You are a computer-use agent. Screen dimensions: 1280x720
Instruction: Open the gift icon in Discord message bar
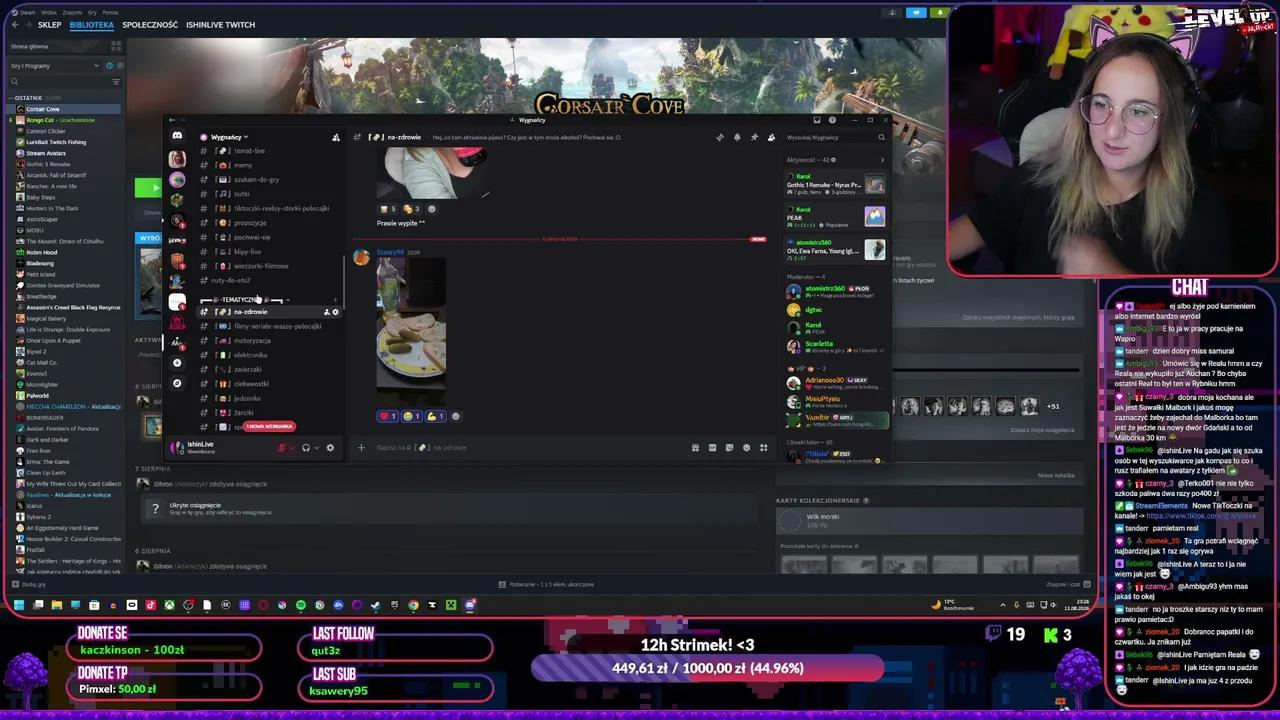(x=695, y=448)
